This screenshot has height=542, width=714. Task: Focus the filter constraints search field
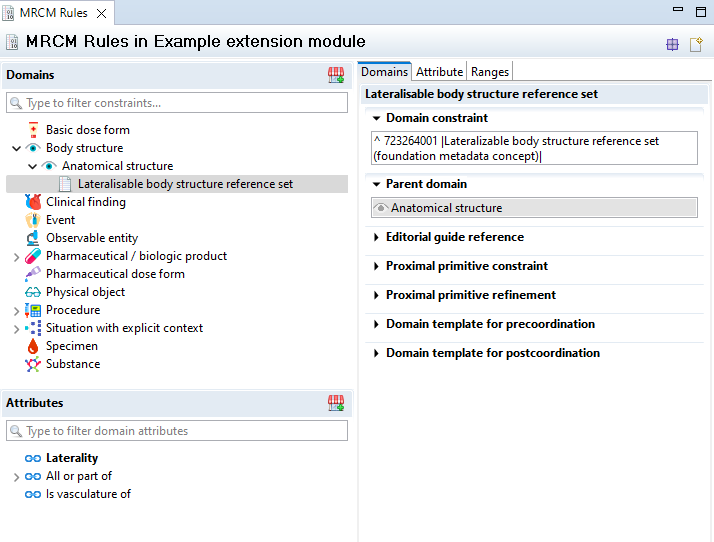coord(177,103)
